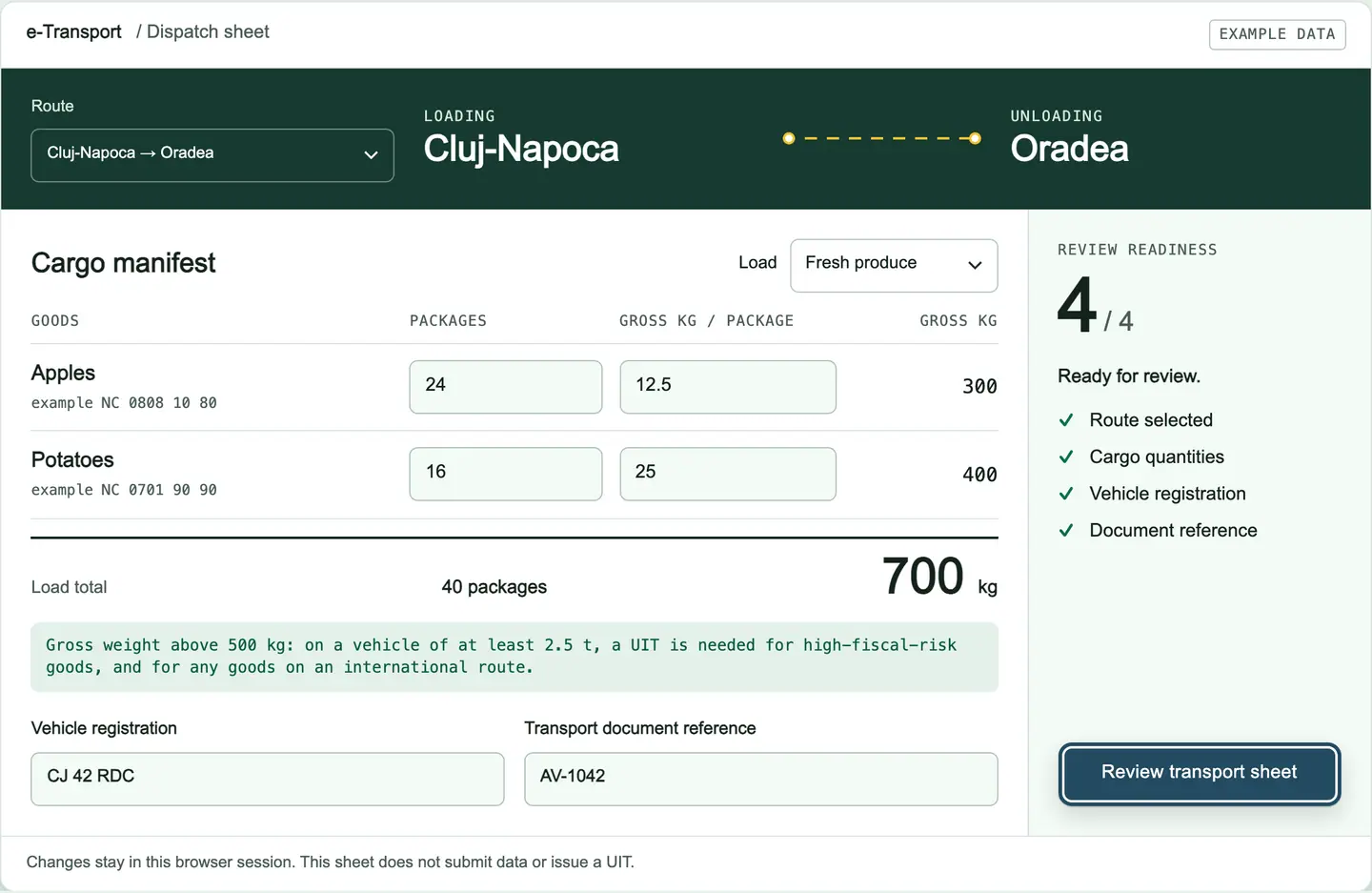Edit the Potatoes gross kg per package field
Image resolution: width=1372 pixels, height=893 pixels.
[x=728, y=474]
